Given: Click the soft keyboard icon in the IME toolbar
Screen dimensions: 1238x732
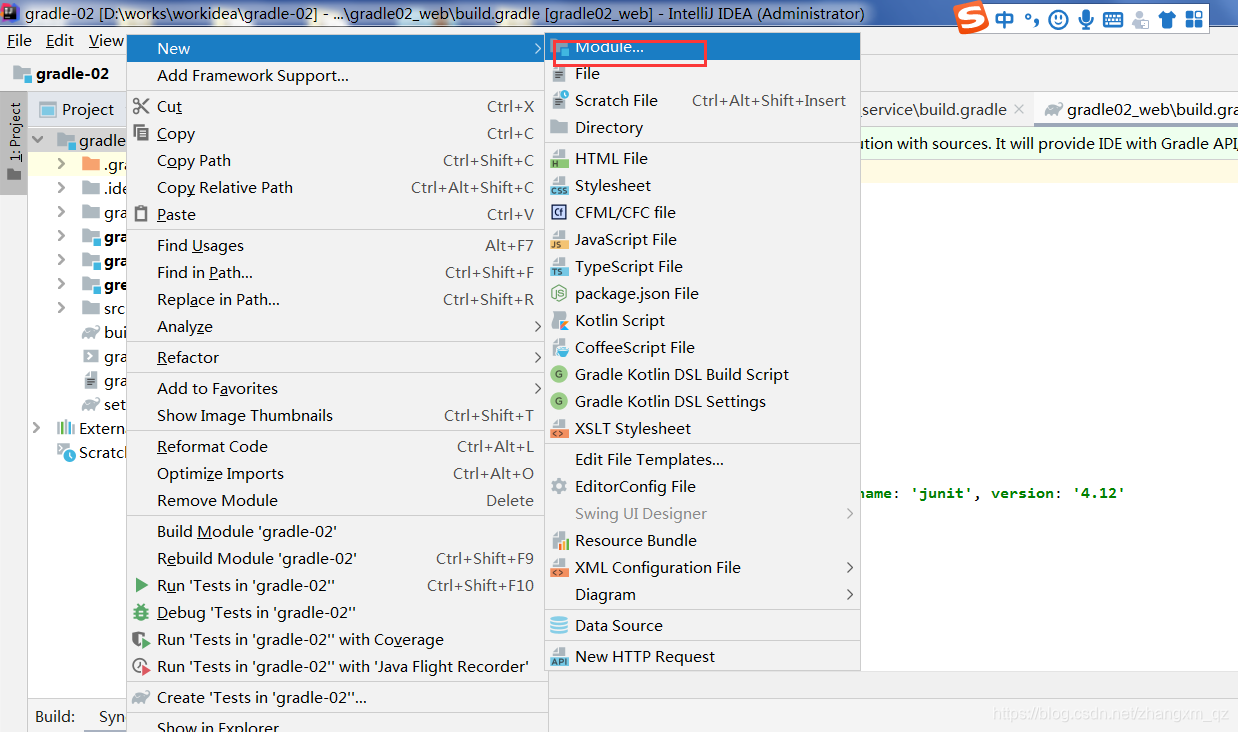Looking at the screenshot, I should point(1113,19).
